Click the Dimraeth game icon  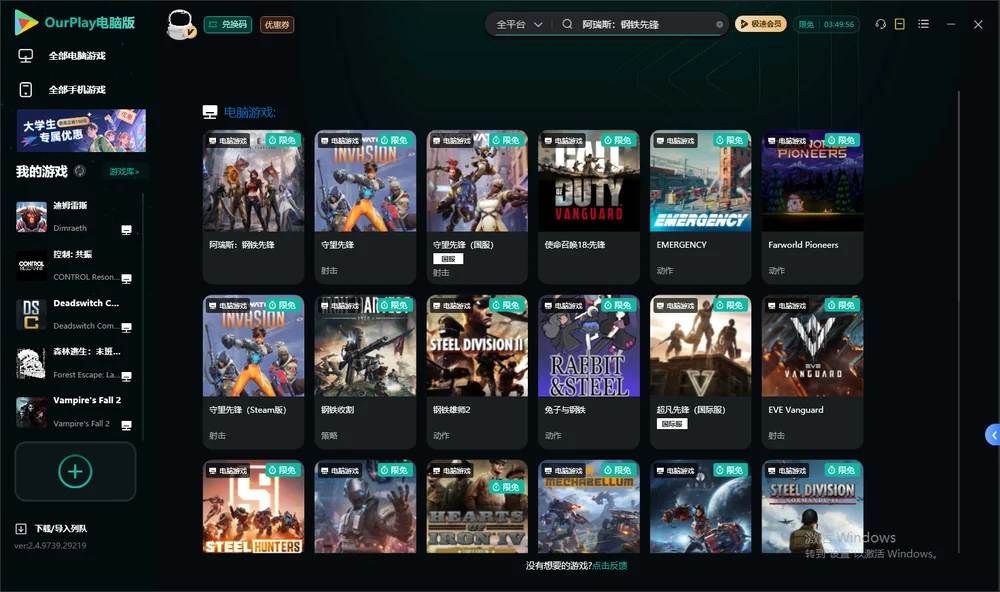pyautogui.click(x=31, y=217)
